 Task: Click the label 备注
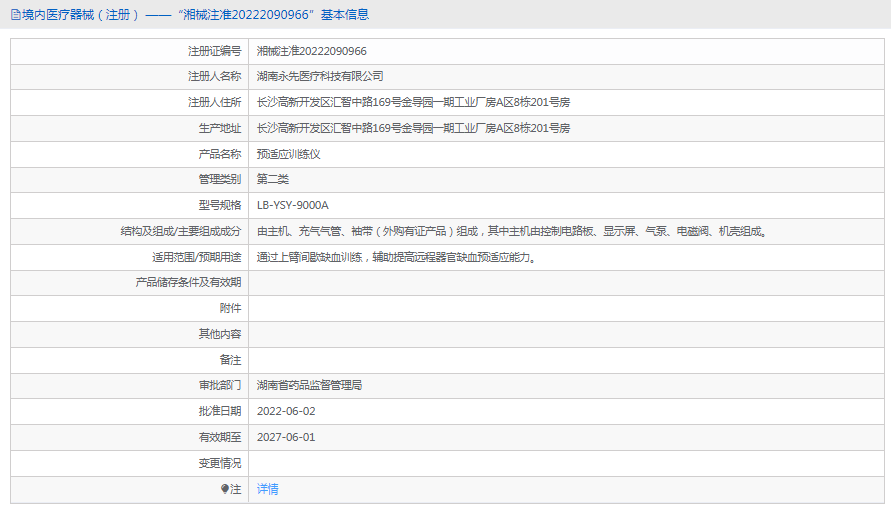tap(230, 360)
